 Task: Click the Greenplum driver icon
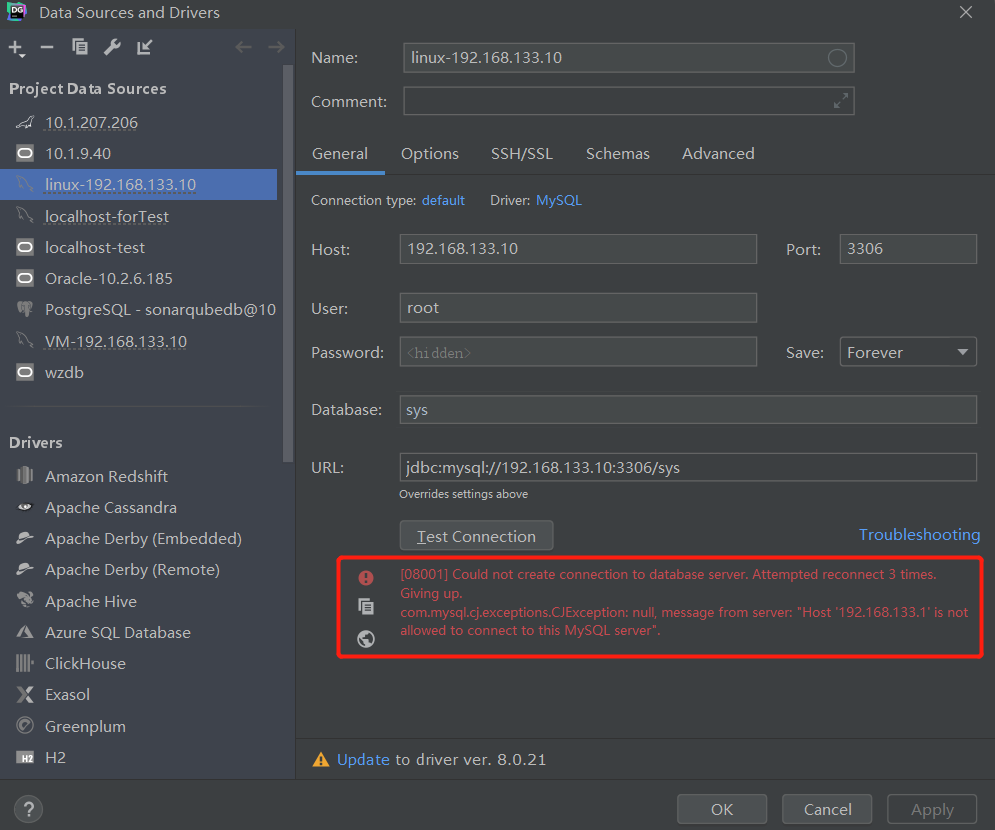[25, 725]
